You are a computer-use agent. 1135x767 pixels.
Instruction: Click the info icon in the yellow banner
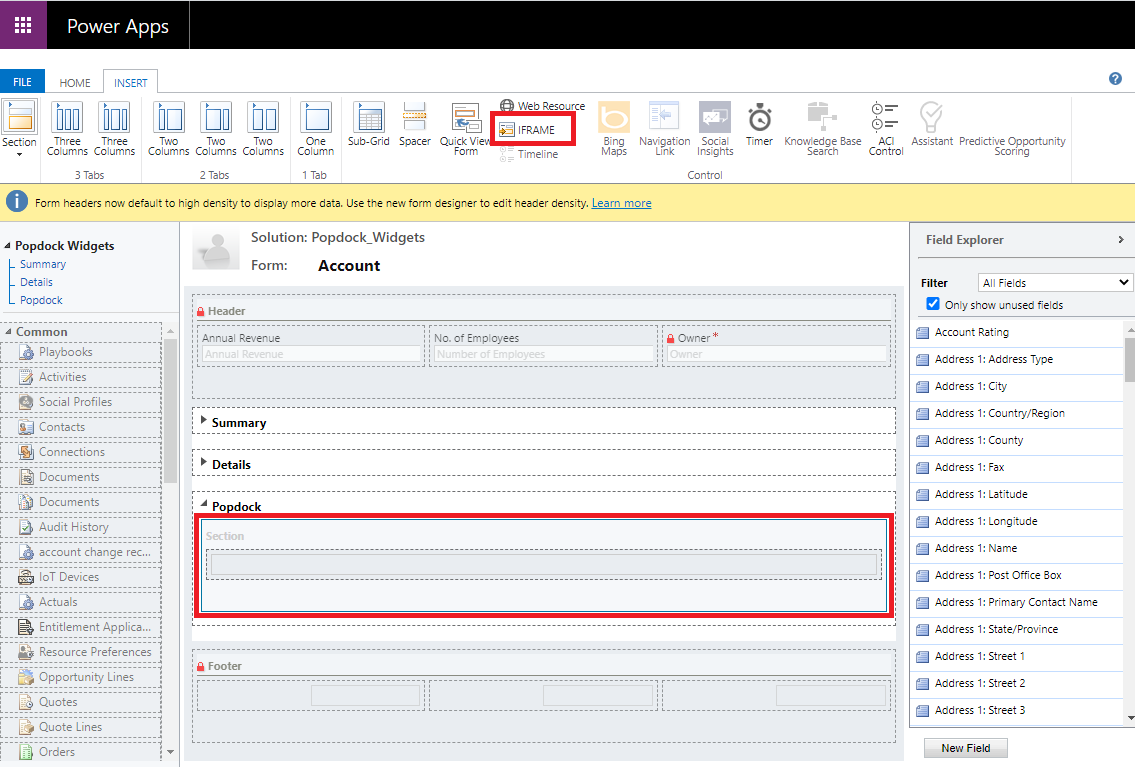[x=17, y=202]
